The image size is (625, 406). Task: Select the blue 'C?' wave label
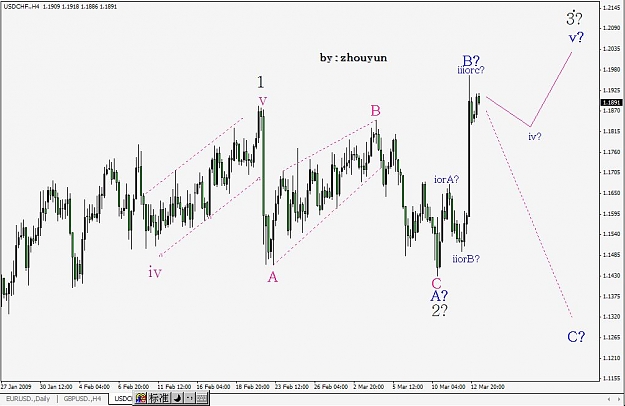[576, 337]
